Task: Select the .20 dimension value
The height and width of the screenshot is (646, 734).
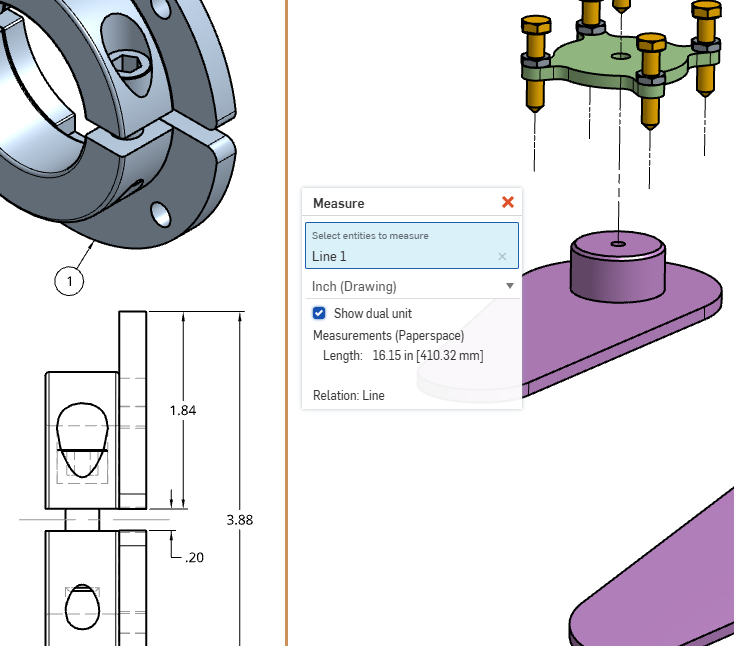Action: click(194, 558)
